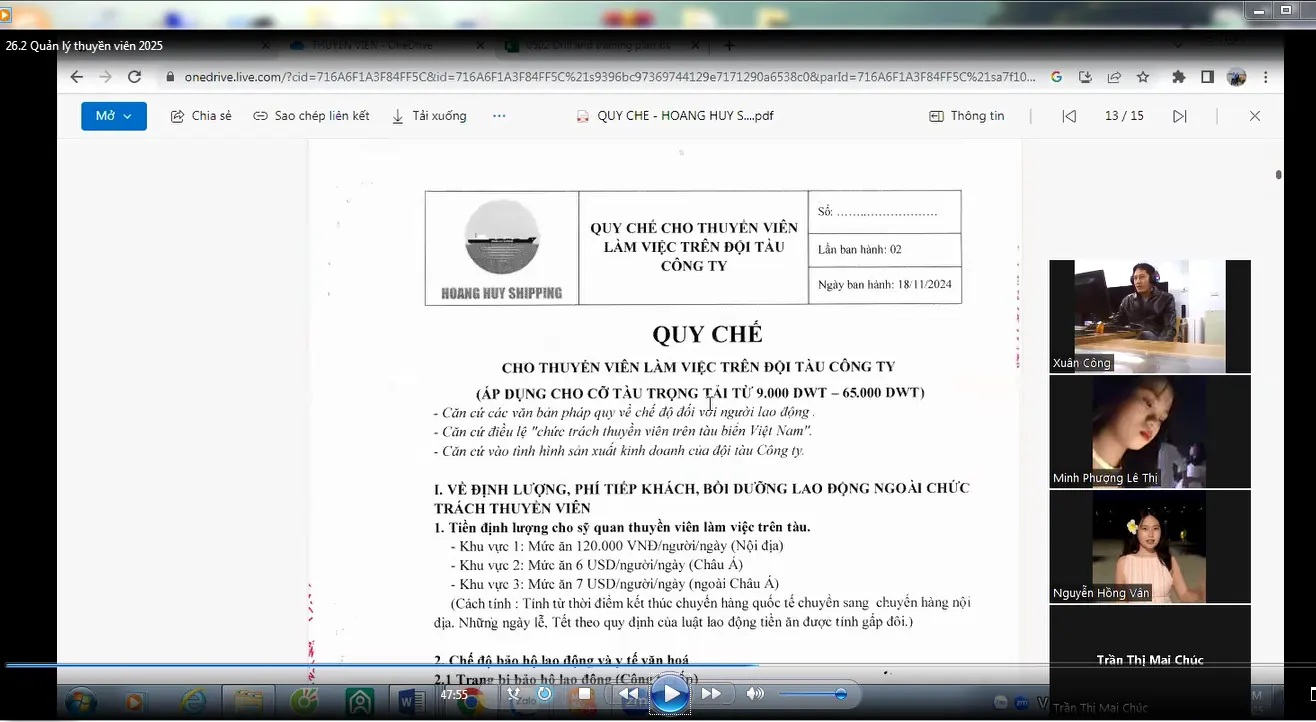The height and width of the screenshot is (722, 1316).
Task: Open the browser extensions puzzle icon
Action: coord(1179,77)
